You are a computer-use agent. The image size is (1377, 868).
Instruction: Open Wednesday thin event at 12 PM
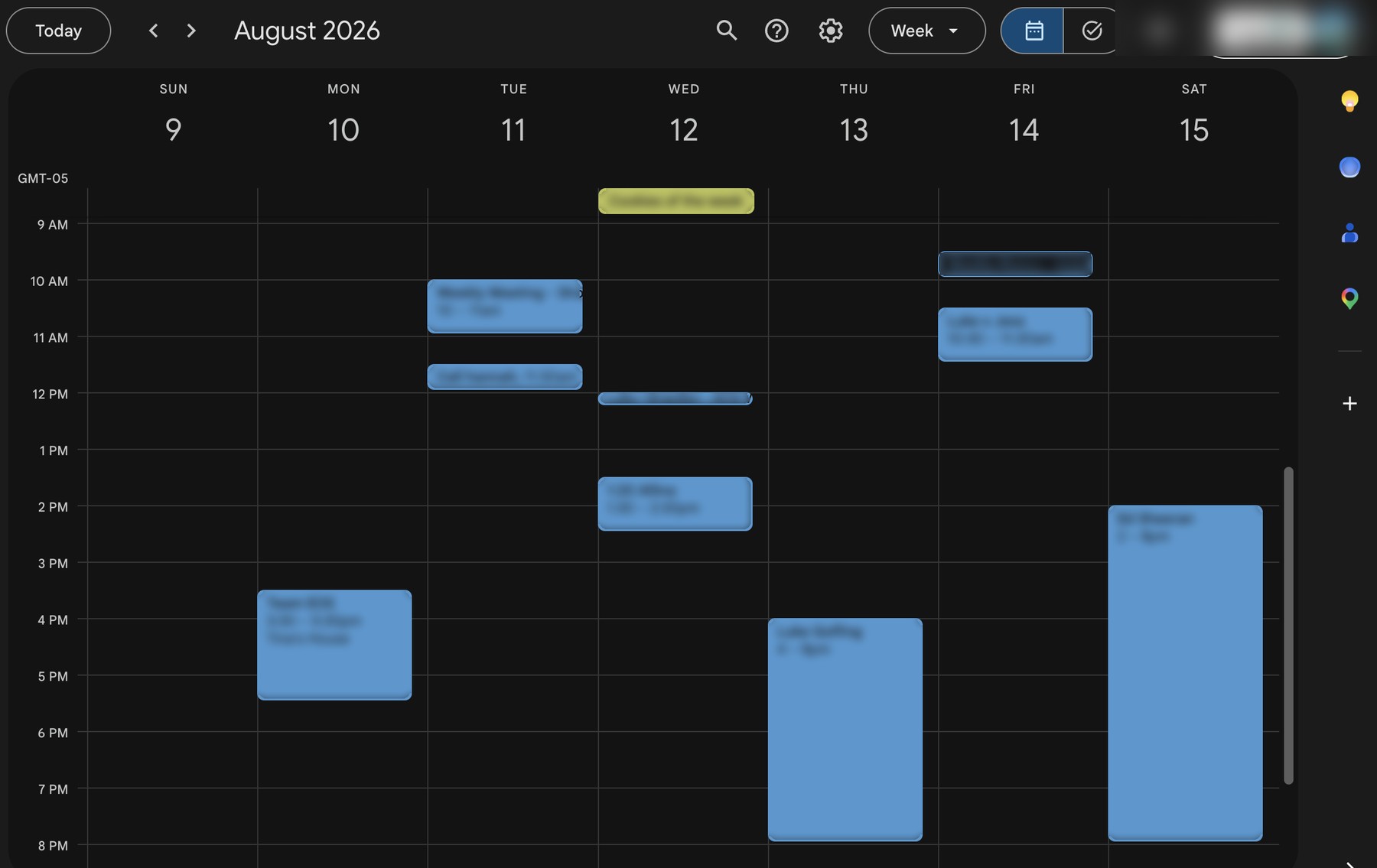(x=675, y=398)
